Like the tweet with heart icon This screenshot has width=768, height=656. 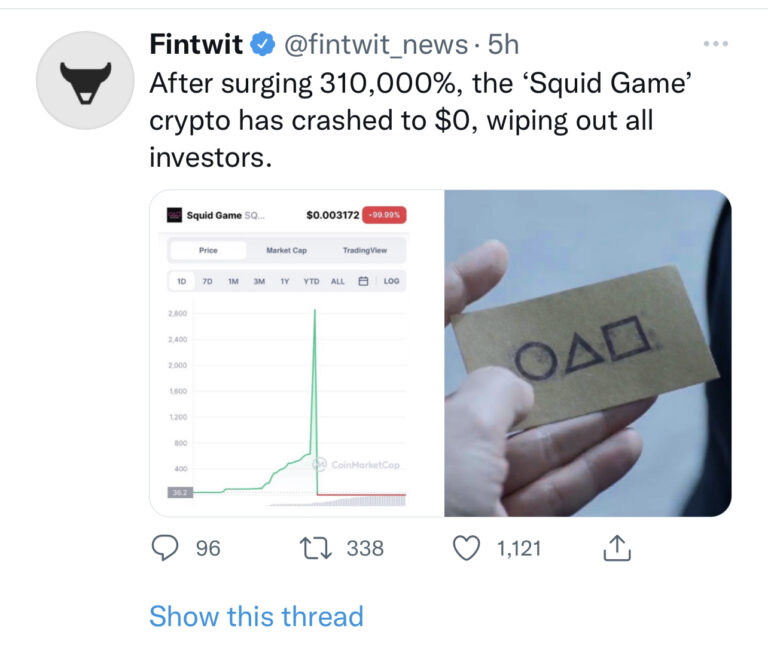[467, 548]
